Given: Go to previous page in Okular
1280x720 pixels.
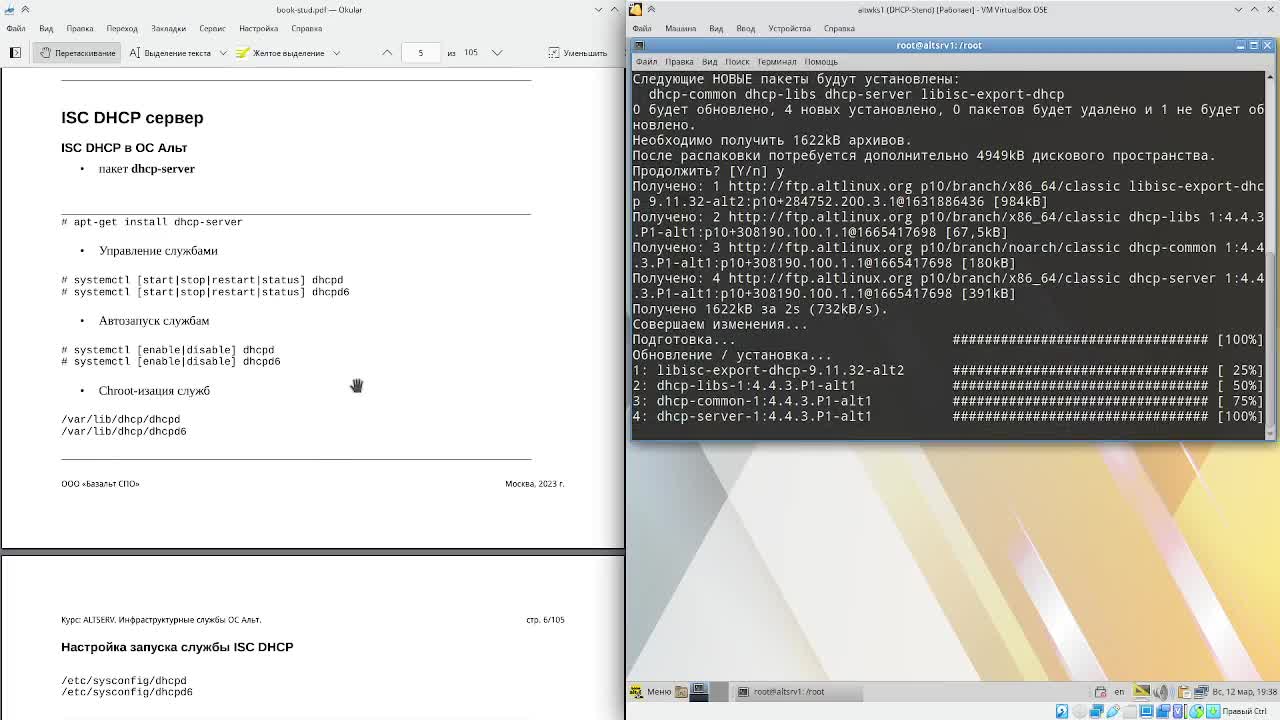Looking at the screenshot, I should click(387, 52).
